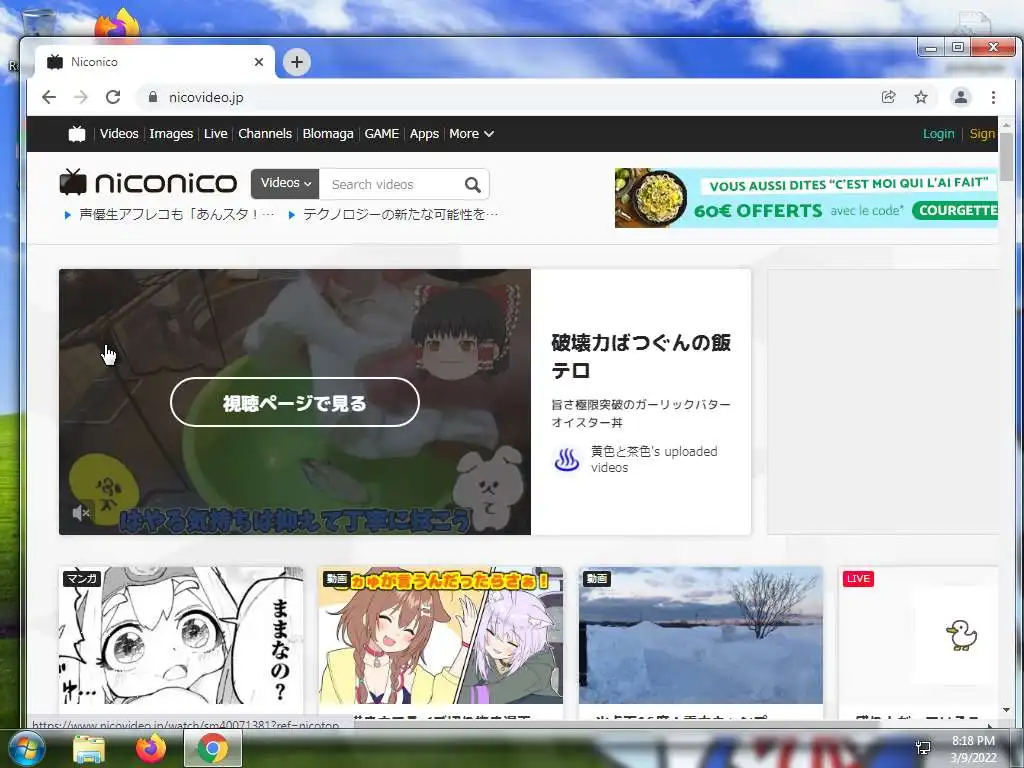
Task: Click the Recycle Bin desktop icon
Action: (37, 24)
